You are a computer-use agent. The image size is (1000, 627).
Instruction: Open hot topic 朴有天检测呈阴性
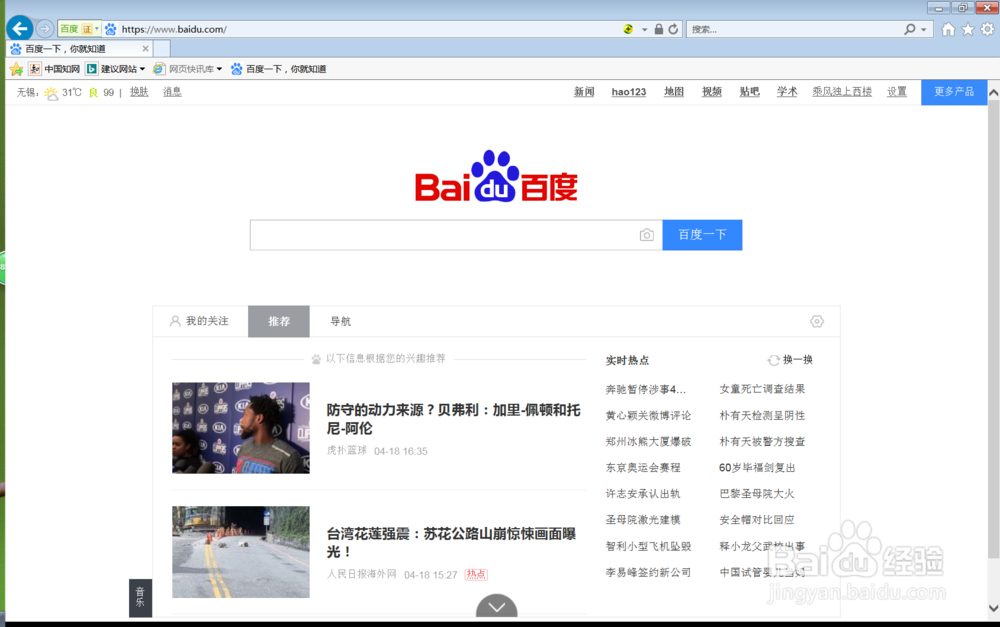(762, 415)
